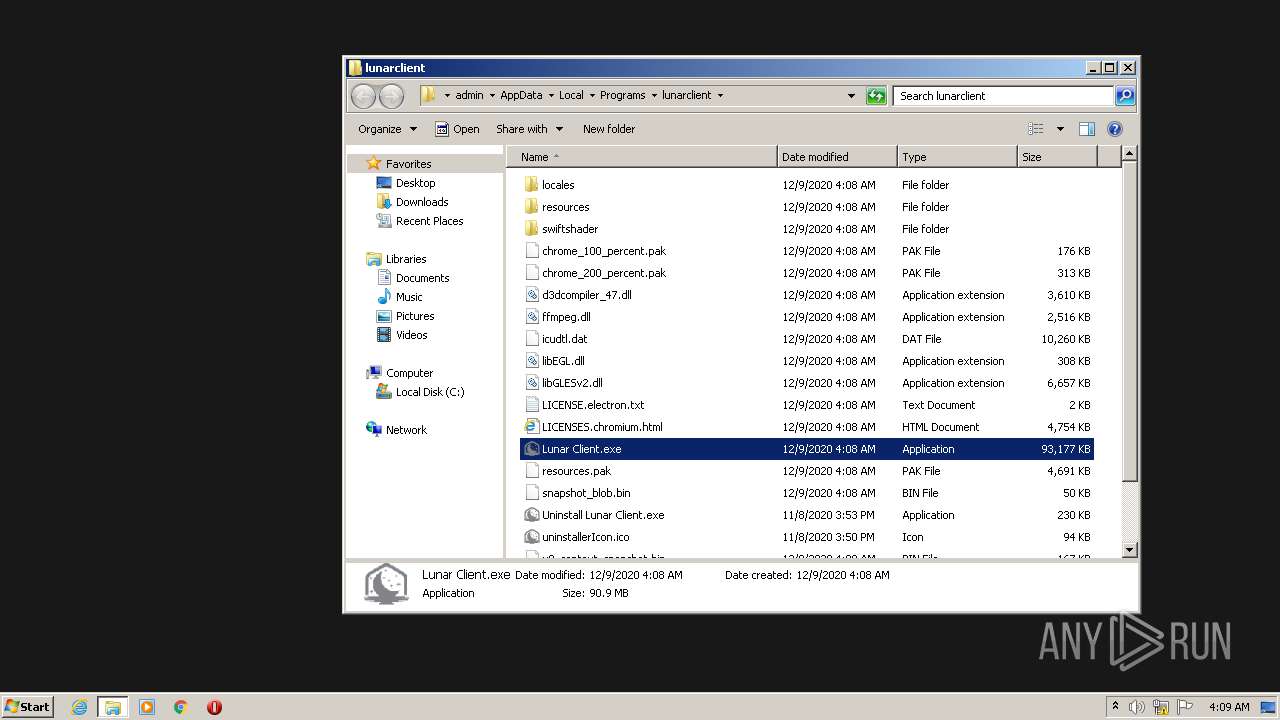Expand the arrow after admin breadcrumb

(x=491, y=96)
